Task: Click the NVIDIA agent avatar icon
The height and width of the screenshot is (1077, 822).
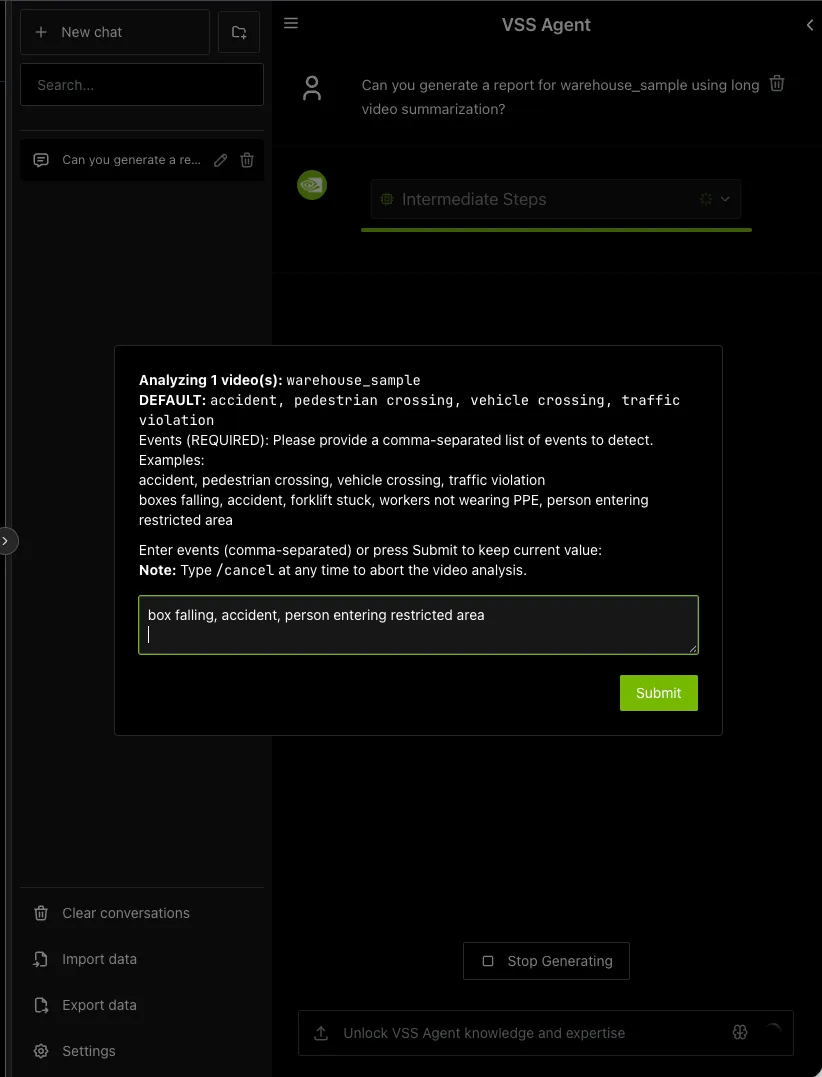Action: pyautogui.click(x=312, y=185)
